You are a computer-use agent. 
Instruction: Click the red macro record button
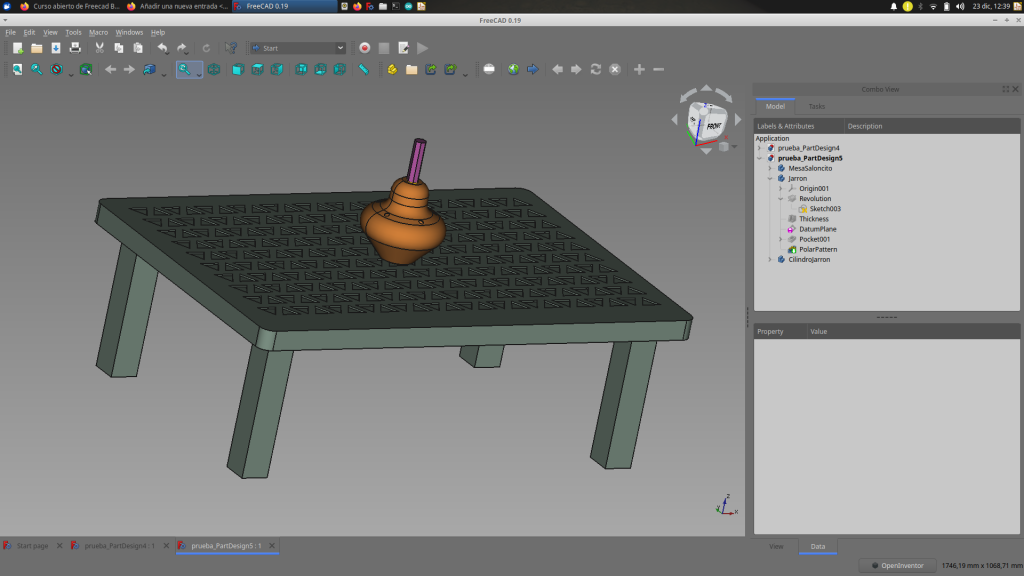(x=365, y=48)
